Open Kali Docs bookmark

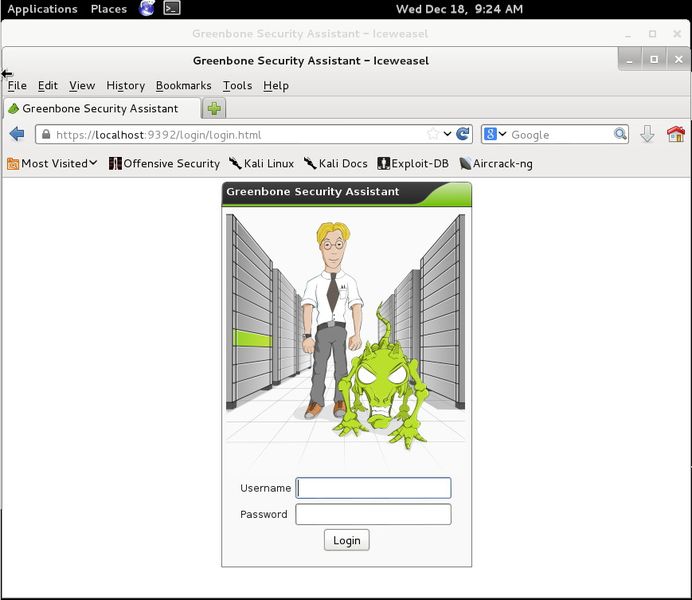pos(335,164)
